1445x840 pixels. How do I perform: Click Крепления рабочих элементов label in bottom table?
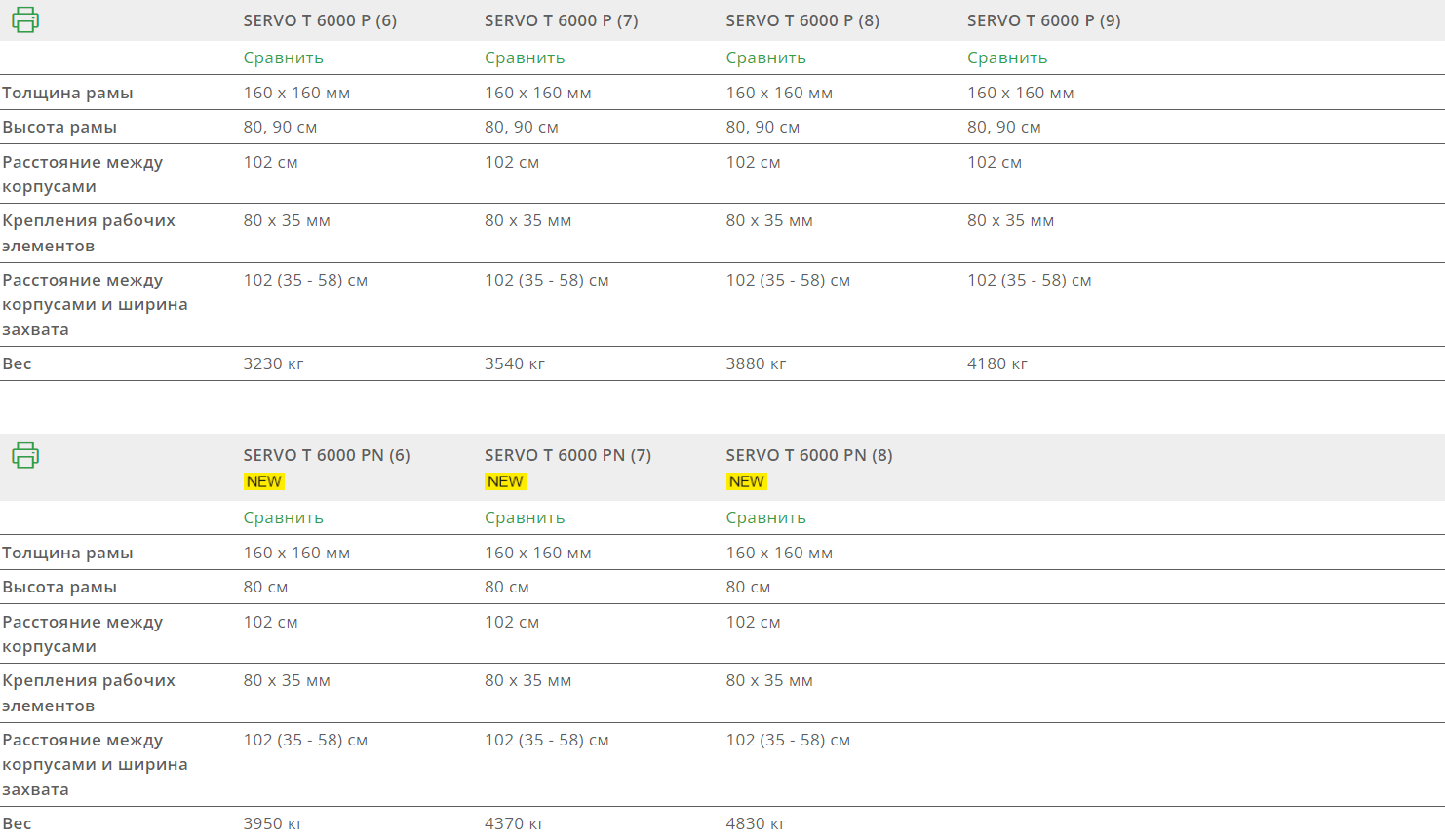coord(89,693)
